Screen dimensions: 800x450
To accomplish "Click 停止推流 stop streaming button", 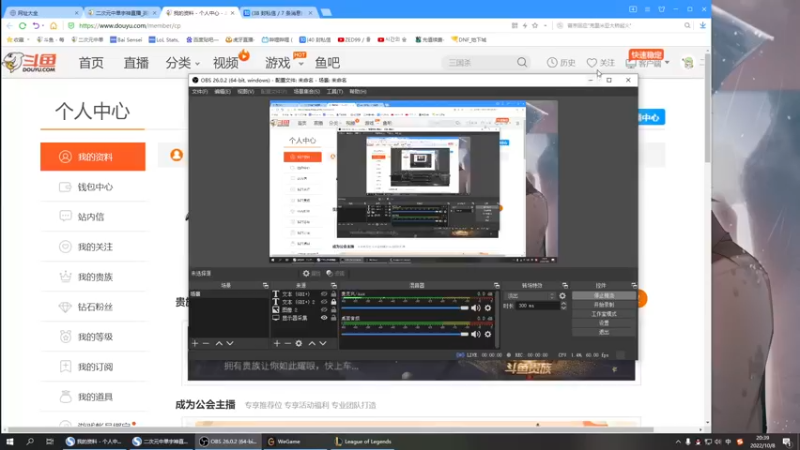I will point(604,296).
